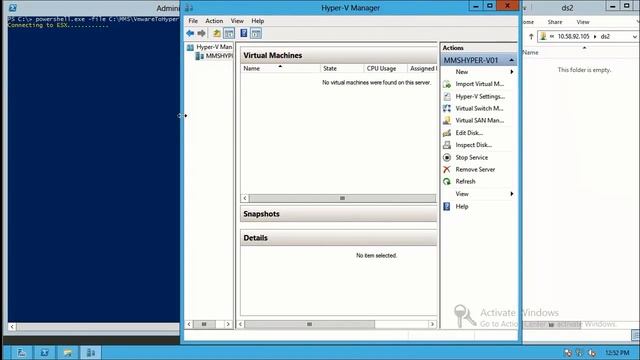Click the Snapshots section header

click(x=338, y=214)
